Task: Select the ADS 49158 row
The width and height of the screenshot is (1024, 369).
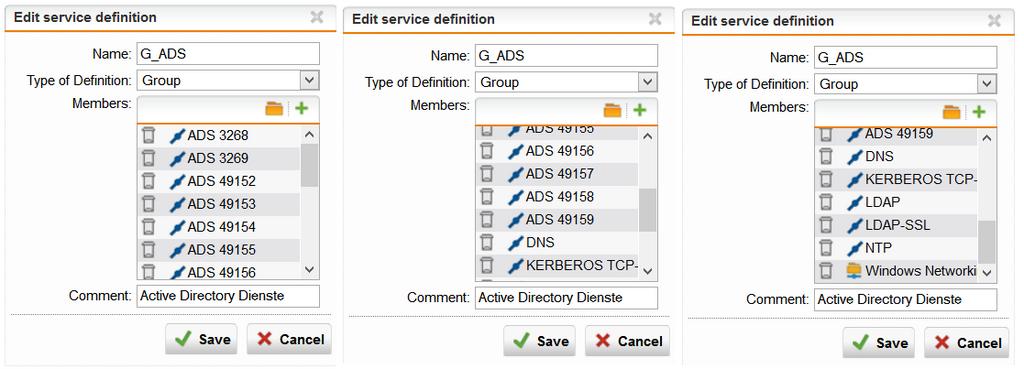Action: tap(557, 197)
